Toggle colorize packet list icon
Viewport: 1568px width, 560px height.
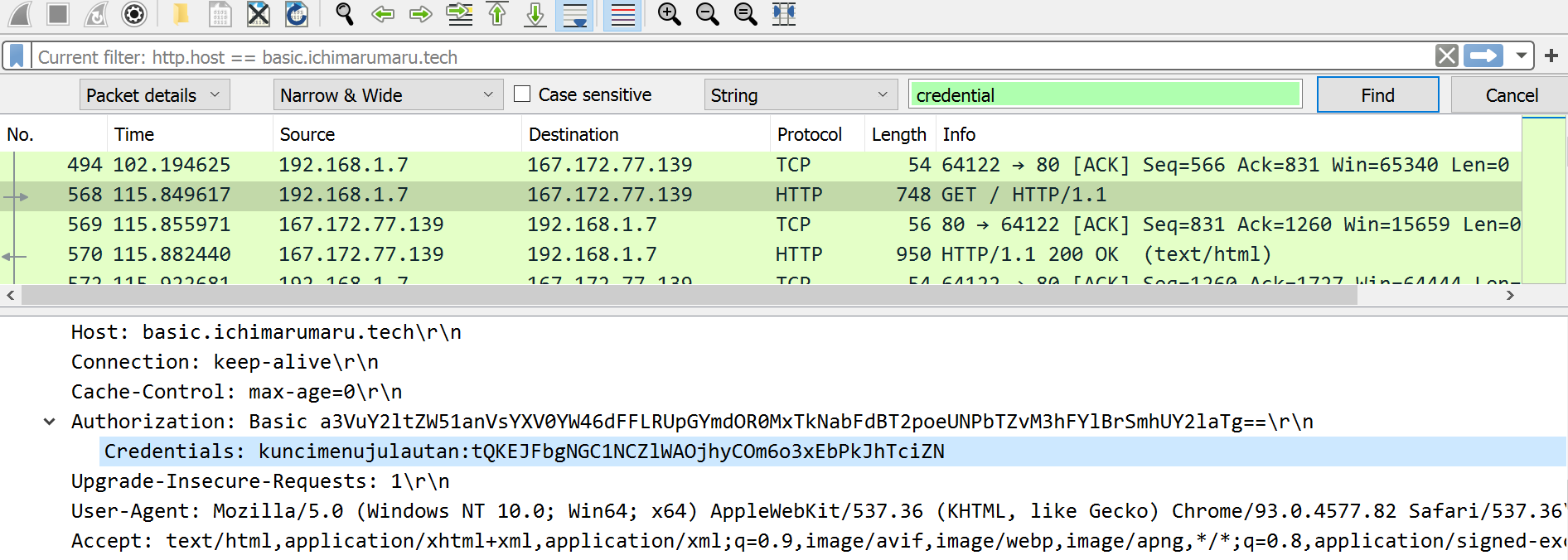coord(623,15)
